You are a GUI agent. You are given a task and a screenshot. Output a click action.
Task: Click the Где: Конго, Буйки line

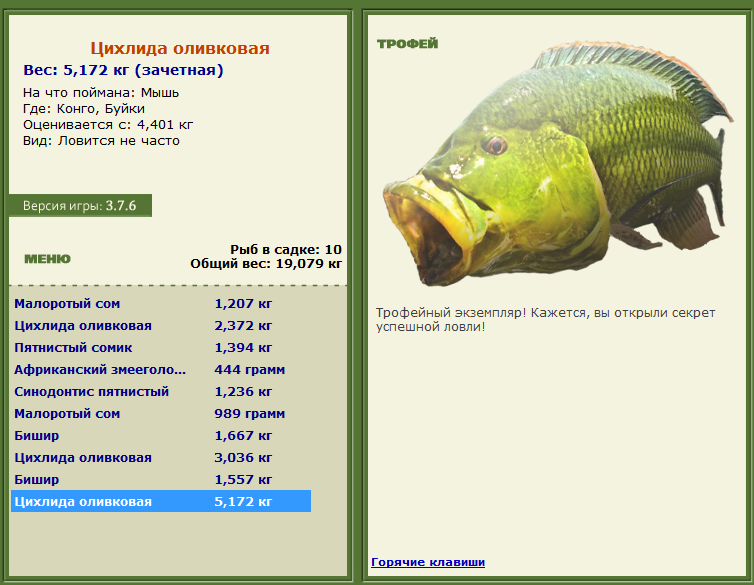84,109
